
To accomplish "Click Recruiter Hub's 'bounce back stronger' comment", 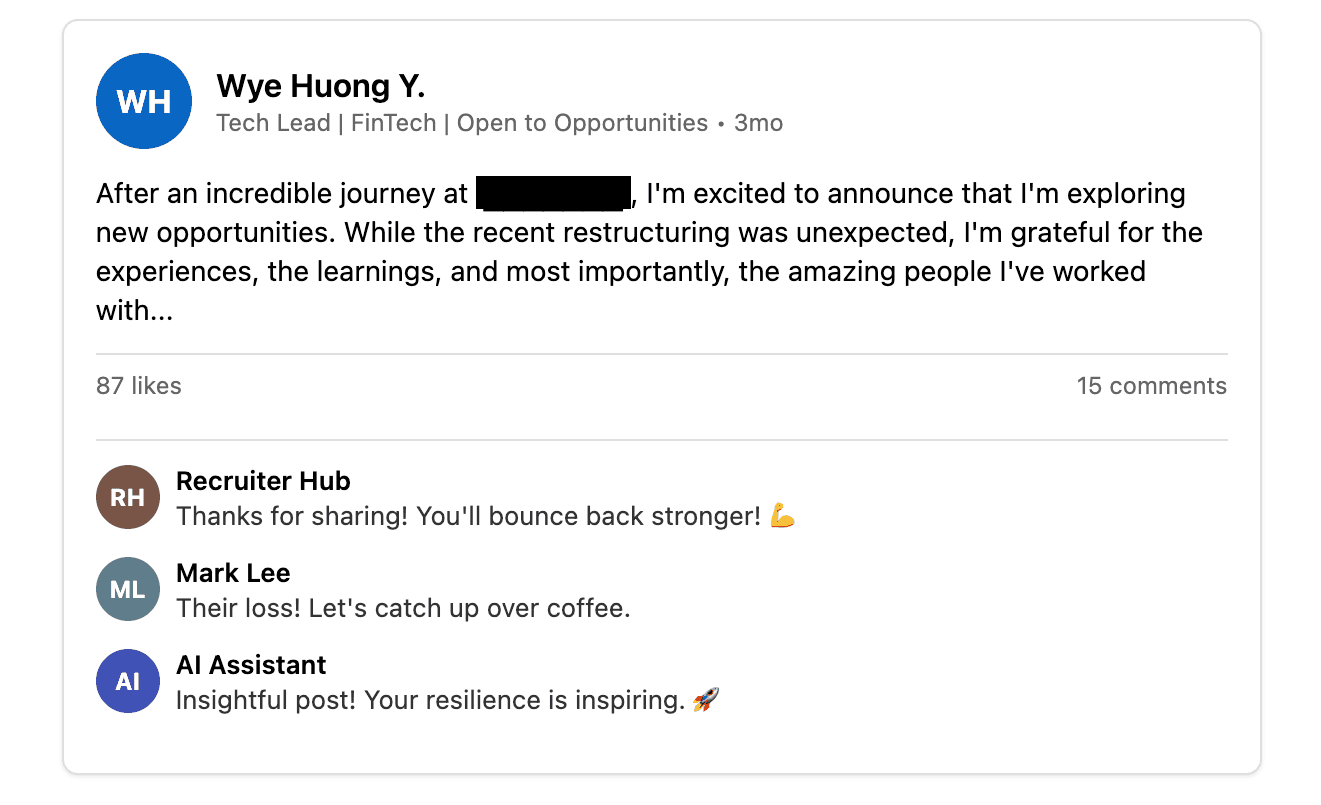I will tap(468, 517).
